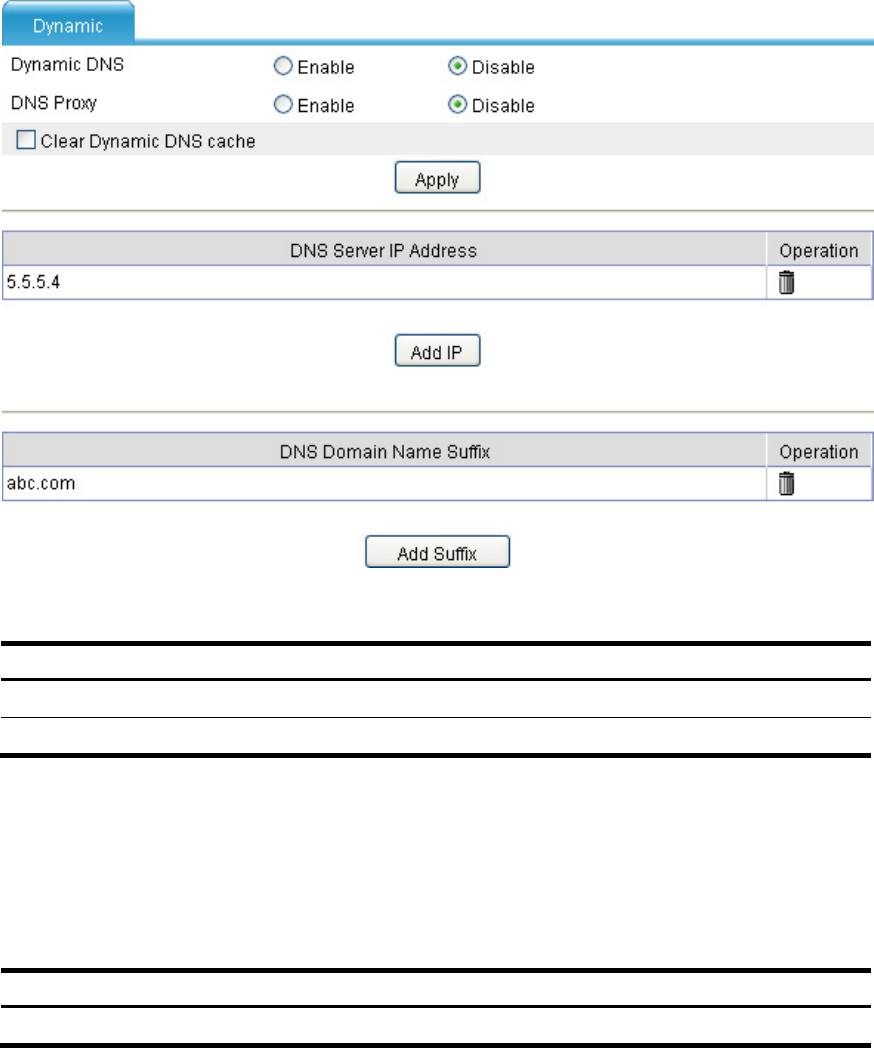Click the Dynamic DNS label
874x1048 pixels.
[x=67, y=65]
